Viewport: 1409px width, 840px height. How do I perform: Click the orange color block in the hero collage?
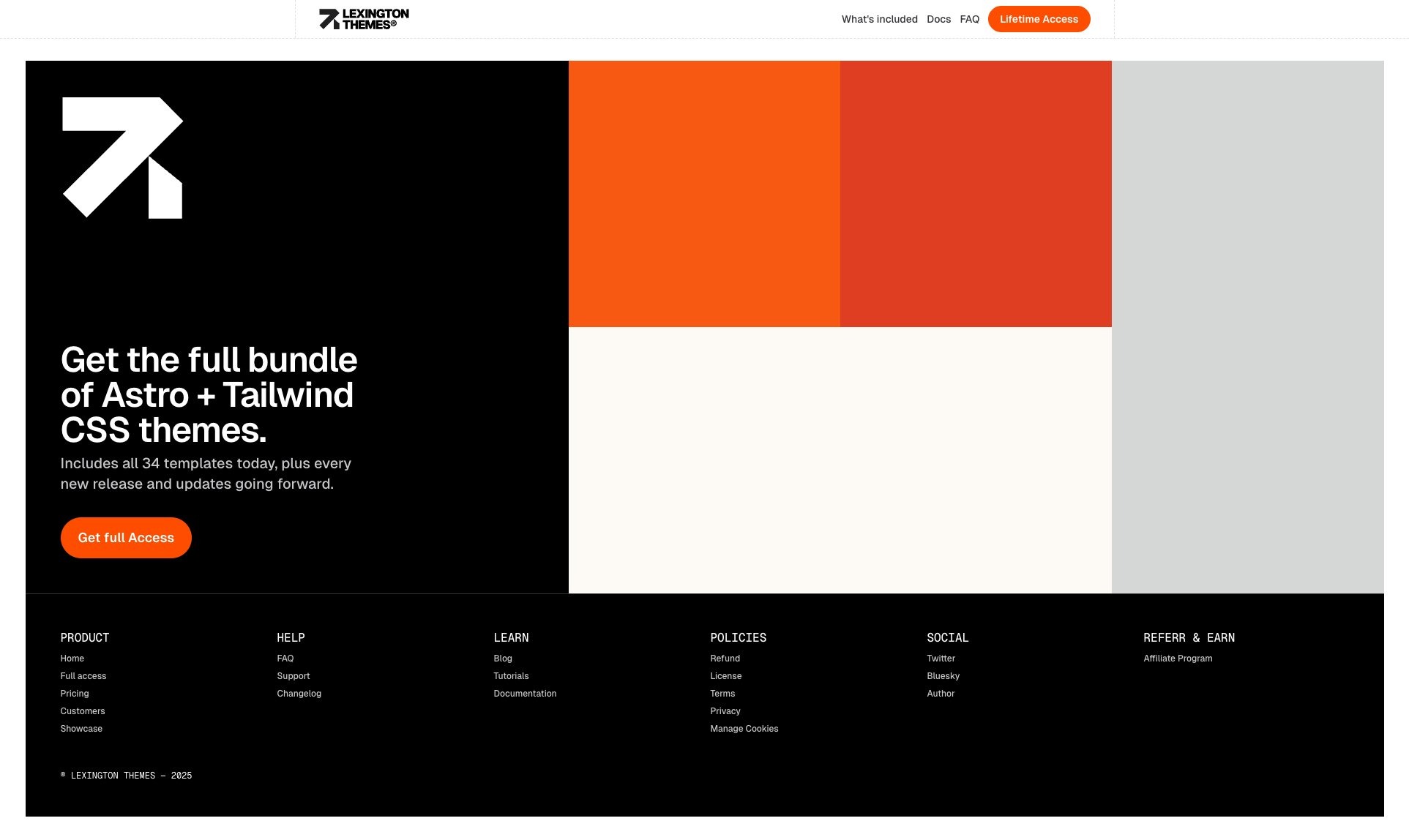pos(704,194)
